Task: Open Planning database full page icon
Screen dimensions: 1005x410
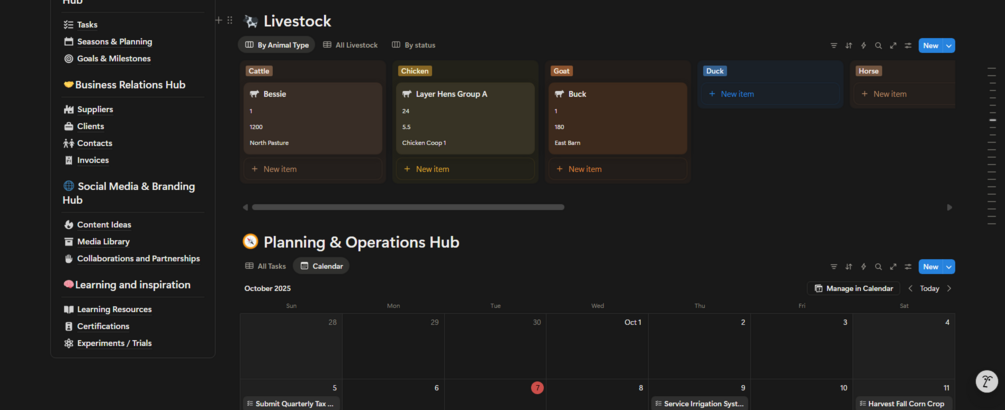Action: [893, 266]
